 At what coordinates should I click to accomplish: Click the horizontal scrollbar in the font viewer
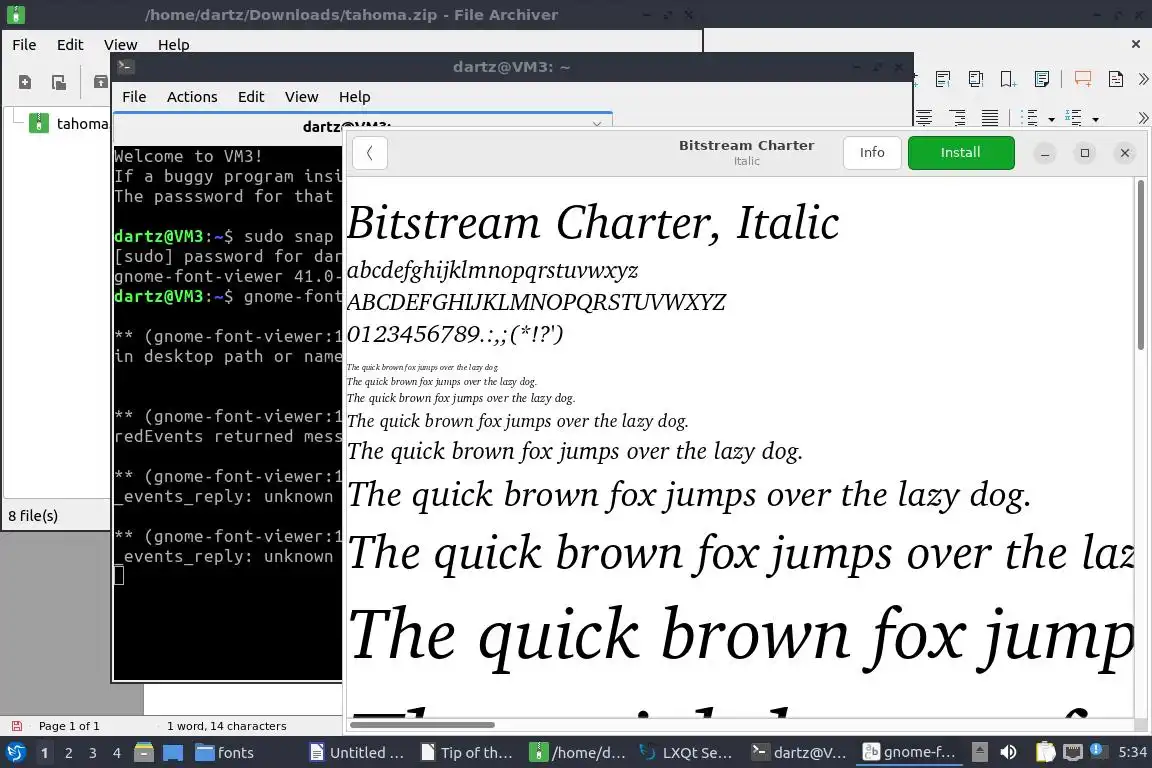422,725
